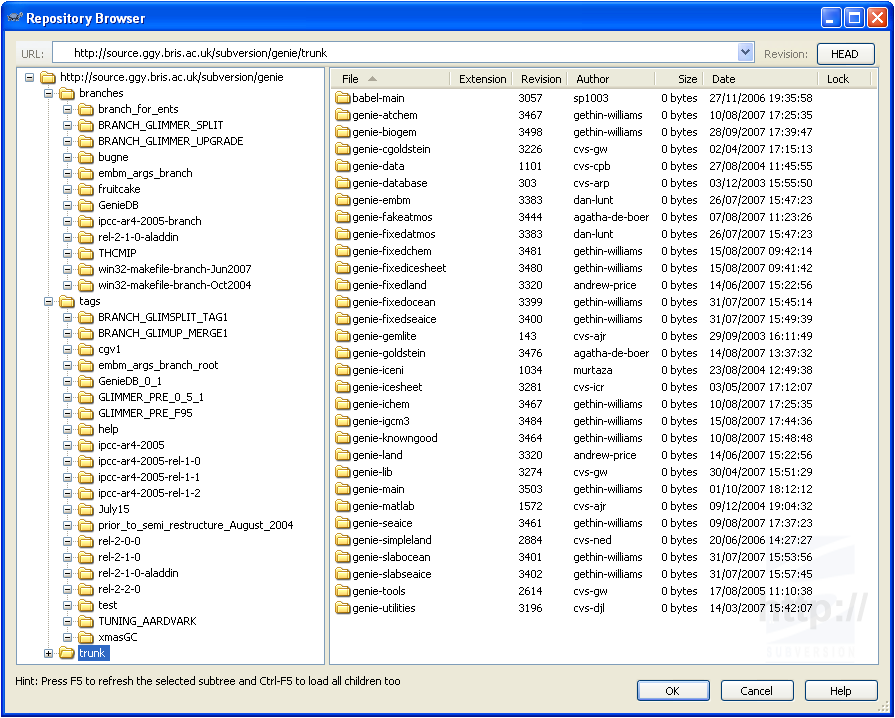The image size is (895, 718).
Task: Click the repository root folder icon
Action: coord(48,77)
